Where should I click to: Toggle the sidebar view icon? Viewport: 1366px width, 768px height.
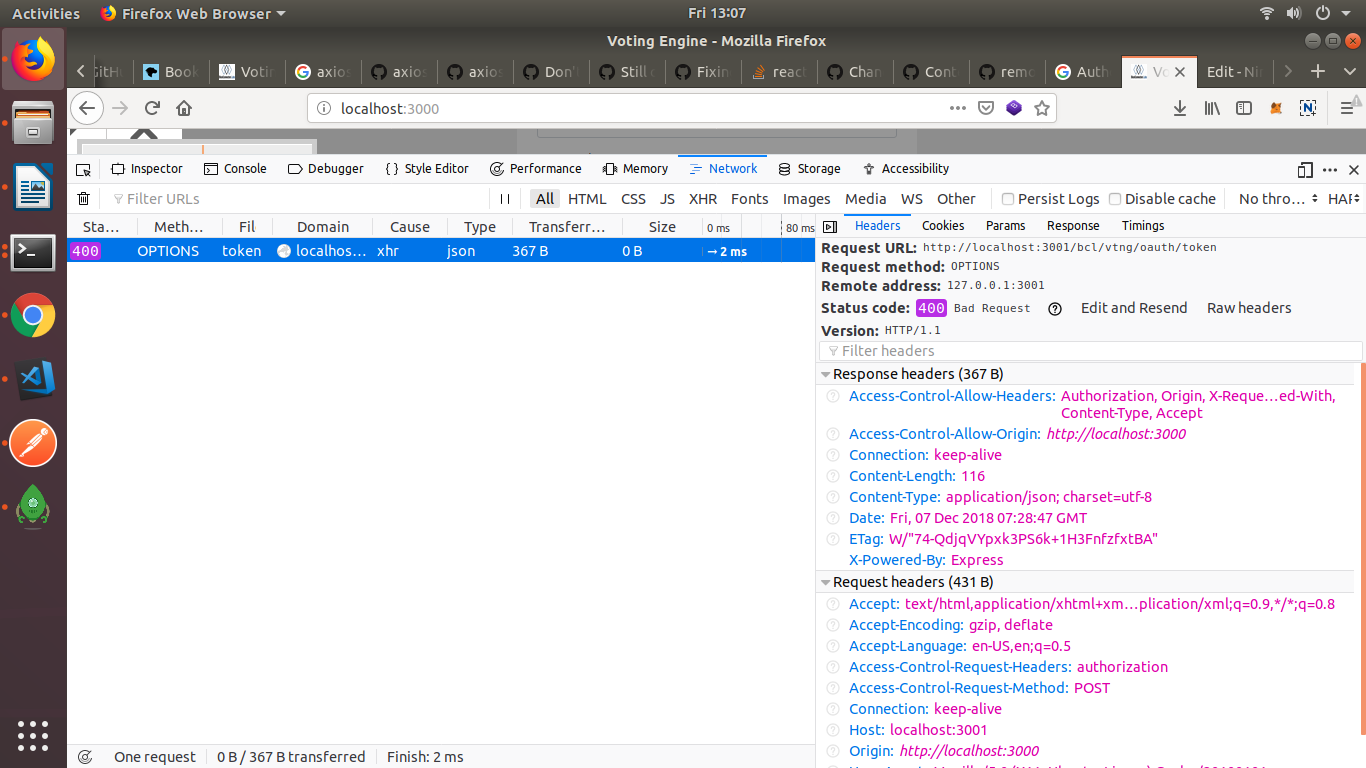click(1244, 108)
